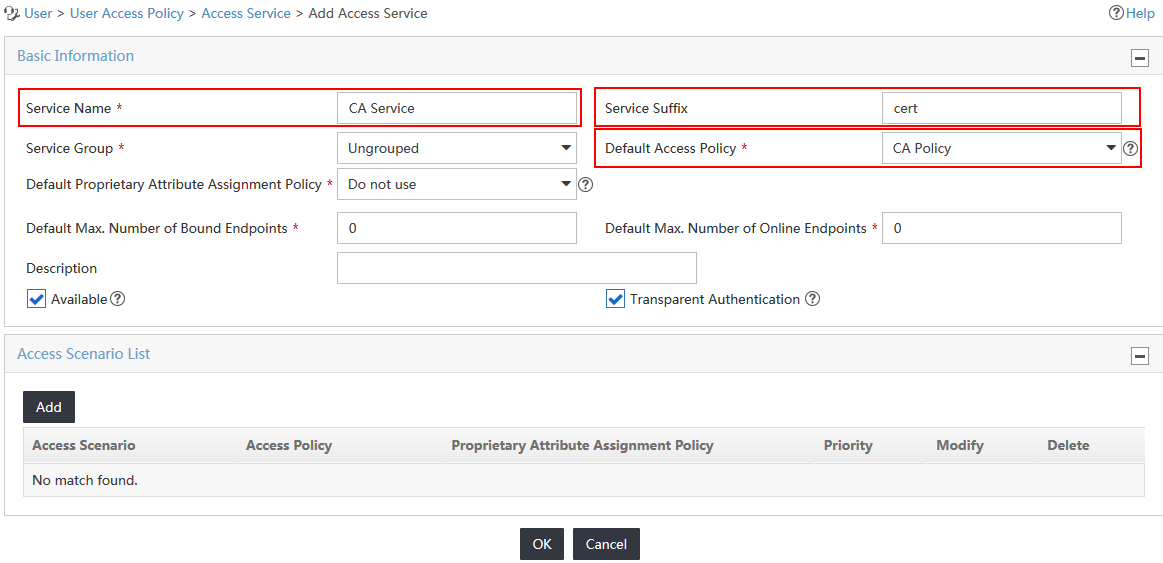Collapse the Basic Information panel

click(x=1139, y=58)
